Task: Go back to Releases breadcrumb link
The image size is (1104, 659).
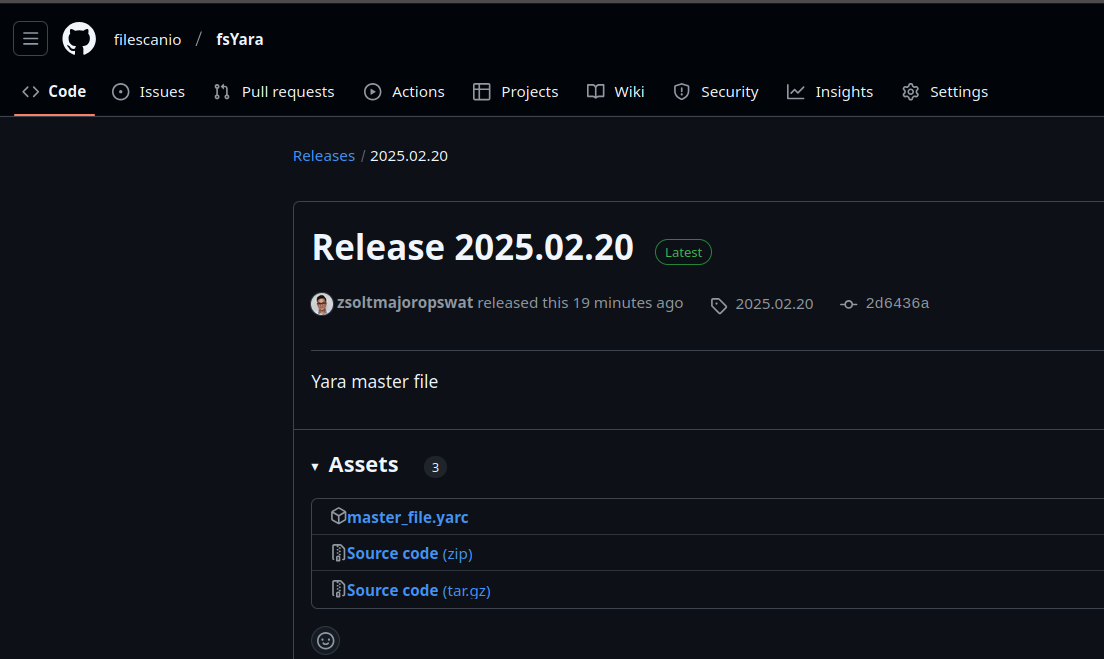Action: coord(324,156)
